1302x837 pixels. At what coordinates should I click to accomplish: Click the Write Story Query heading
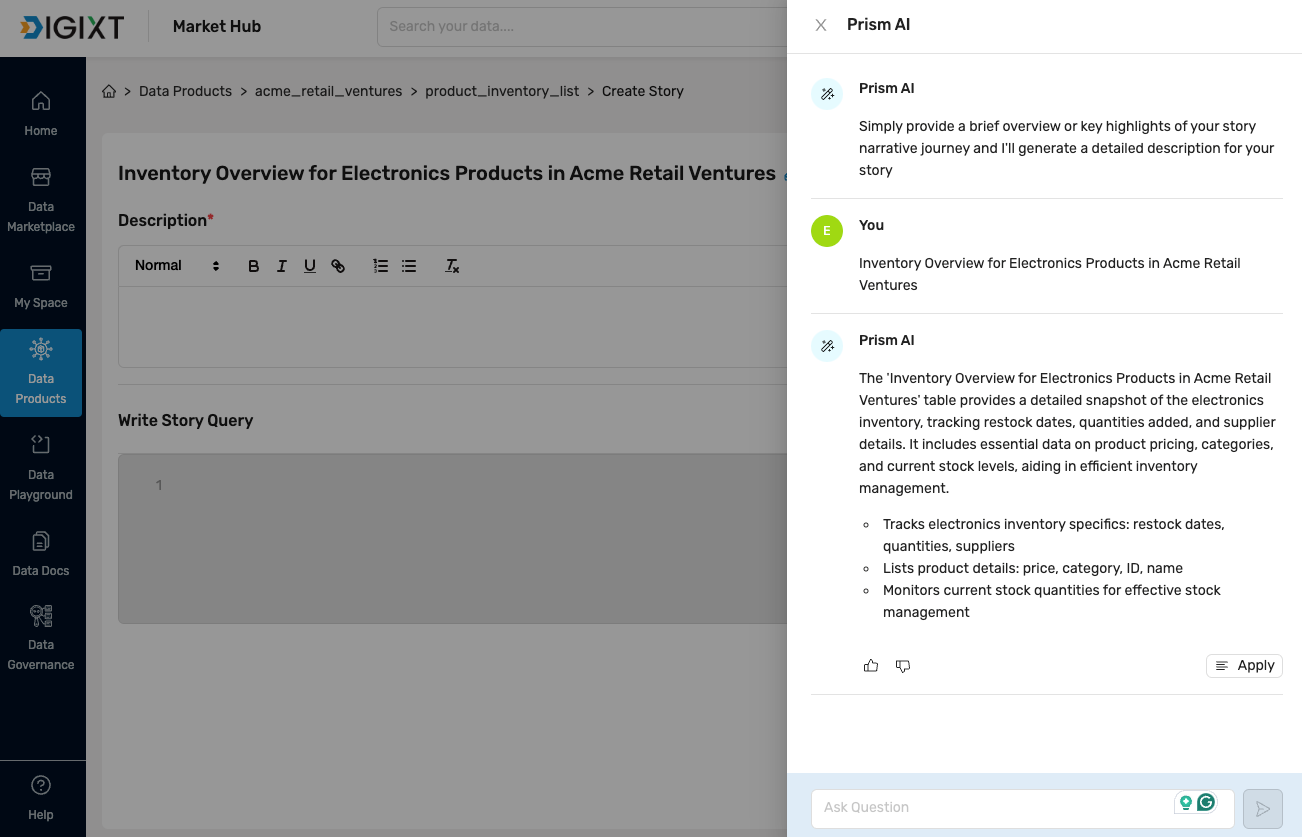point(185,421)
